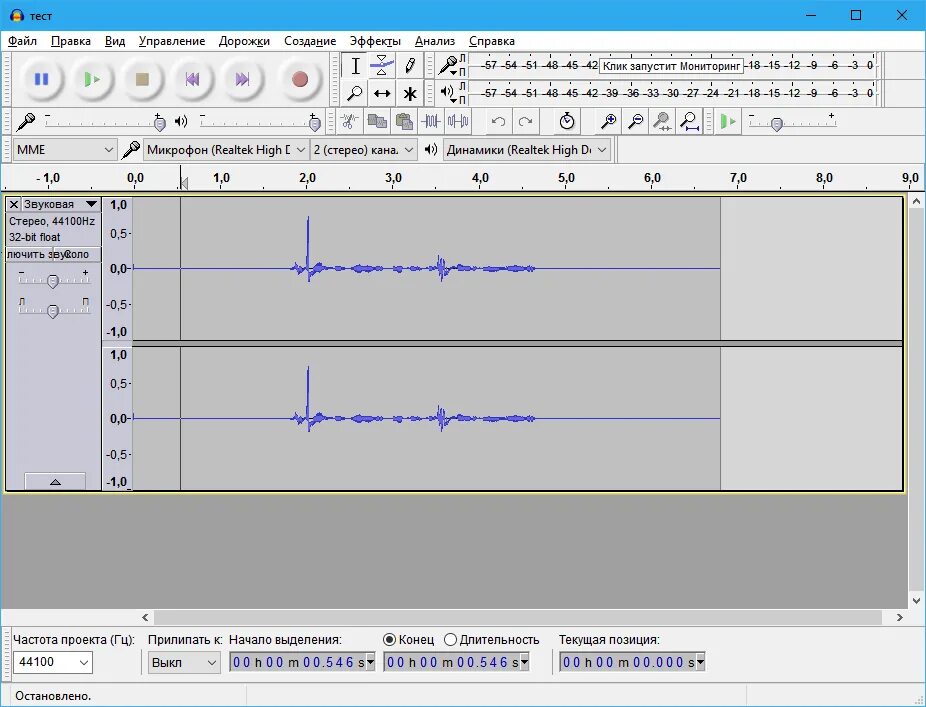Start playback with the Play button
Viewport: 926px width, 707px height.
[x=92, y=79]
